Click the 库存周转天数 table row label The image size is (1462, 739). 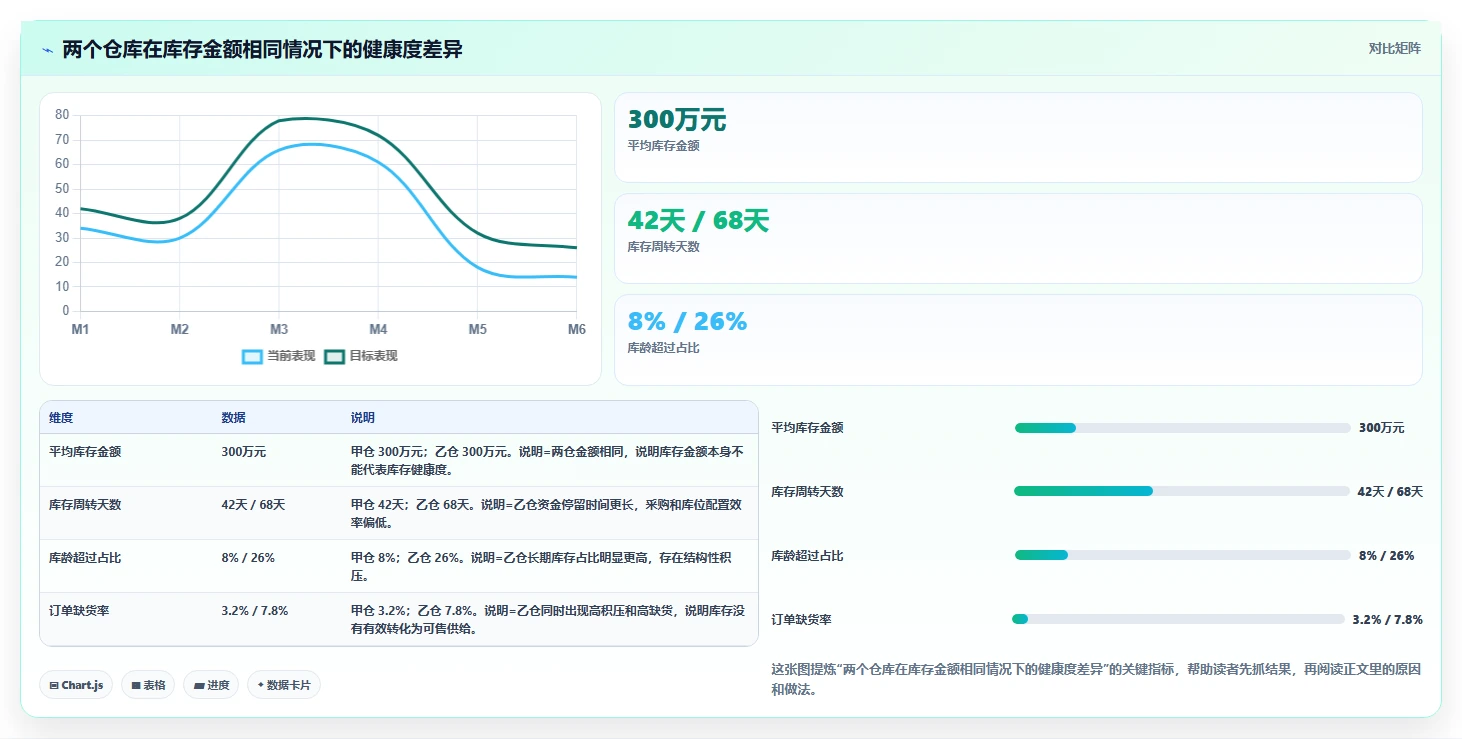[85, 505]
